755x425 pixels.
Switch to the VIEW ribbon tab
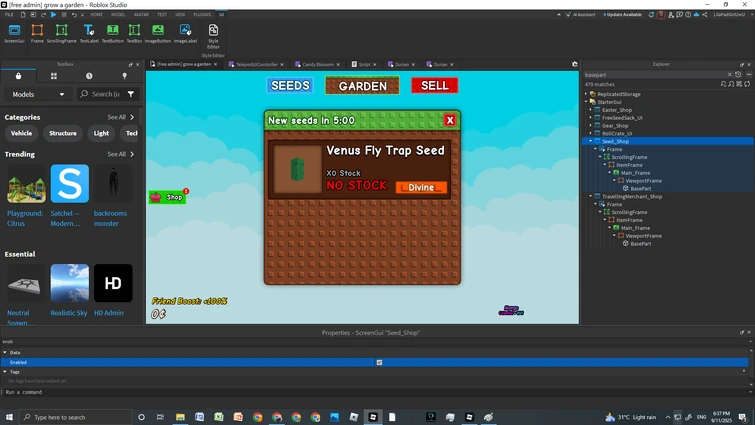[x=180, y=14]
